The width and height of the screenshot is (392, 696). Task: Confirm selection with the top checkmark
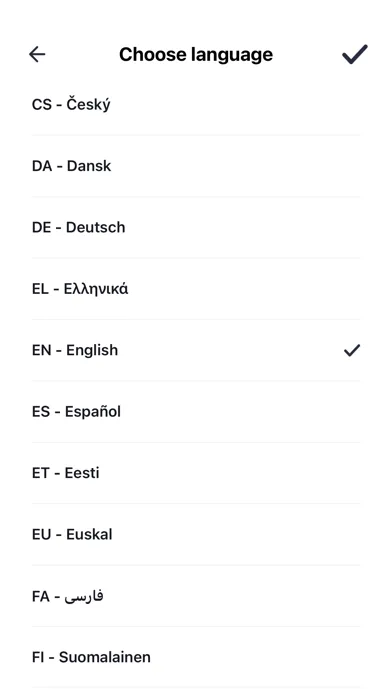coord(354,54)
